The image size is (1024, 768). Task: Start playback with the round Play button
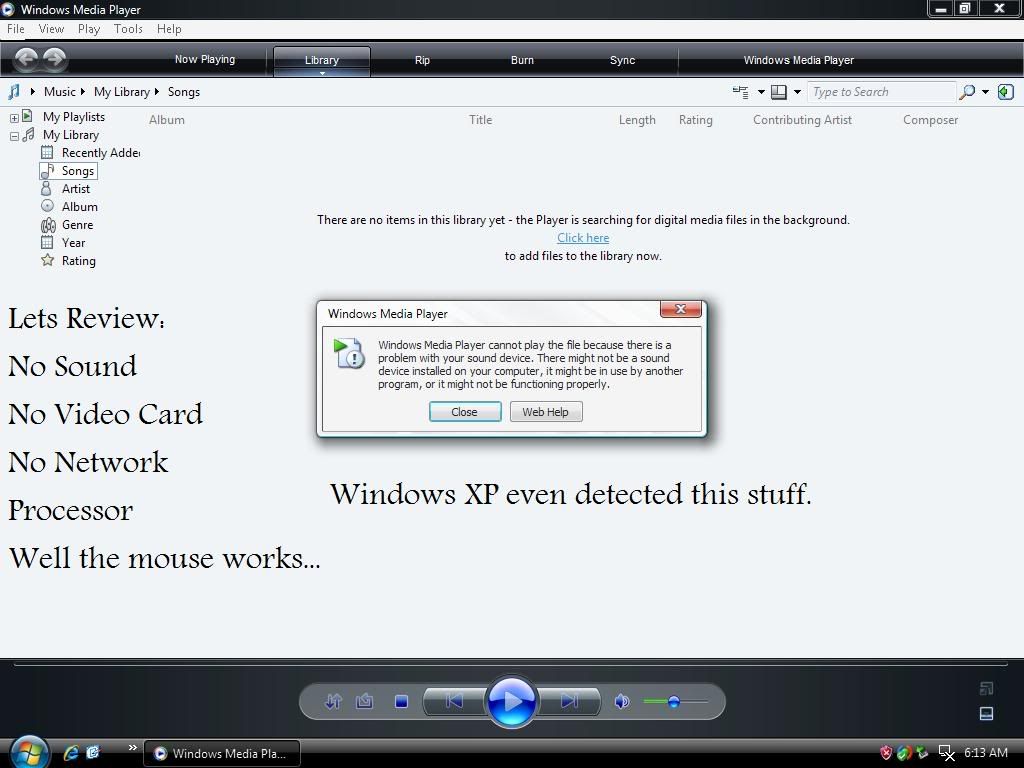(x=511, y=701)
